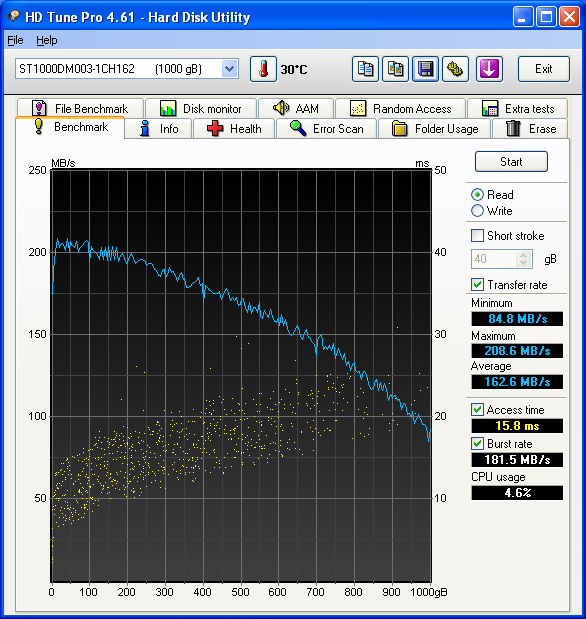Uncheck the Transfer rate checkbox
Screen dimensions: 586x619
click(477, 284)
